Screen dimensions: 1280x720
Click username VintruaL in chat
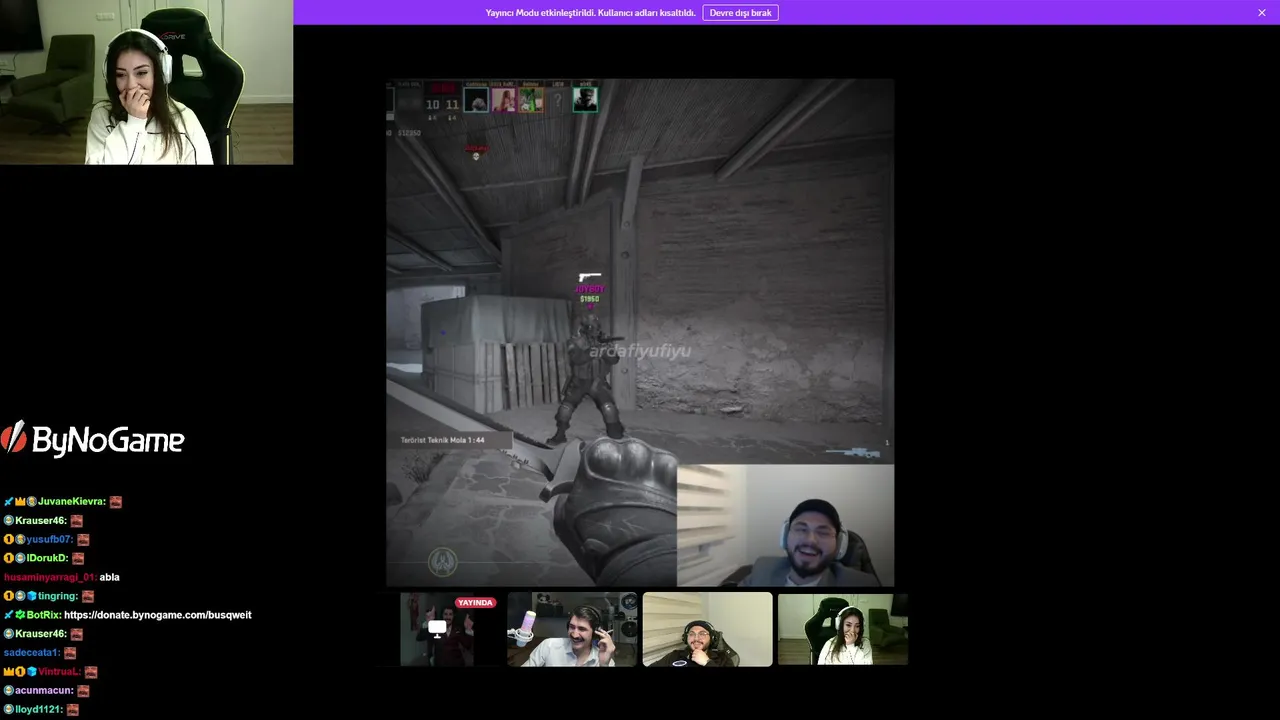(x=59, y=672)
